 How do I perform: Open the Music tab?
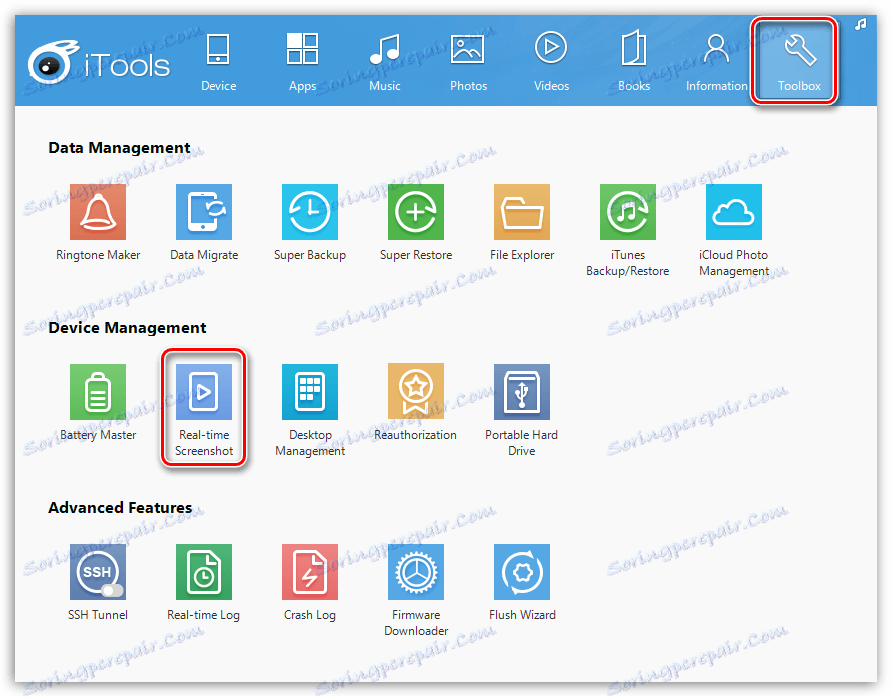(385, 61)
